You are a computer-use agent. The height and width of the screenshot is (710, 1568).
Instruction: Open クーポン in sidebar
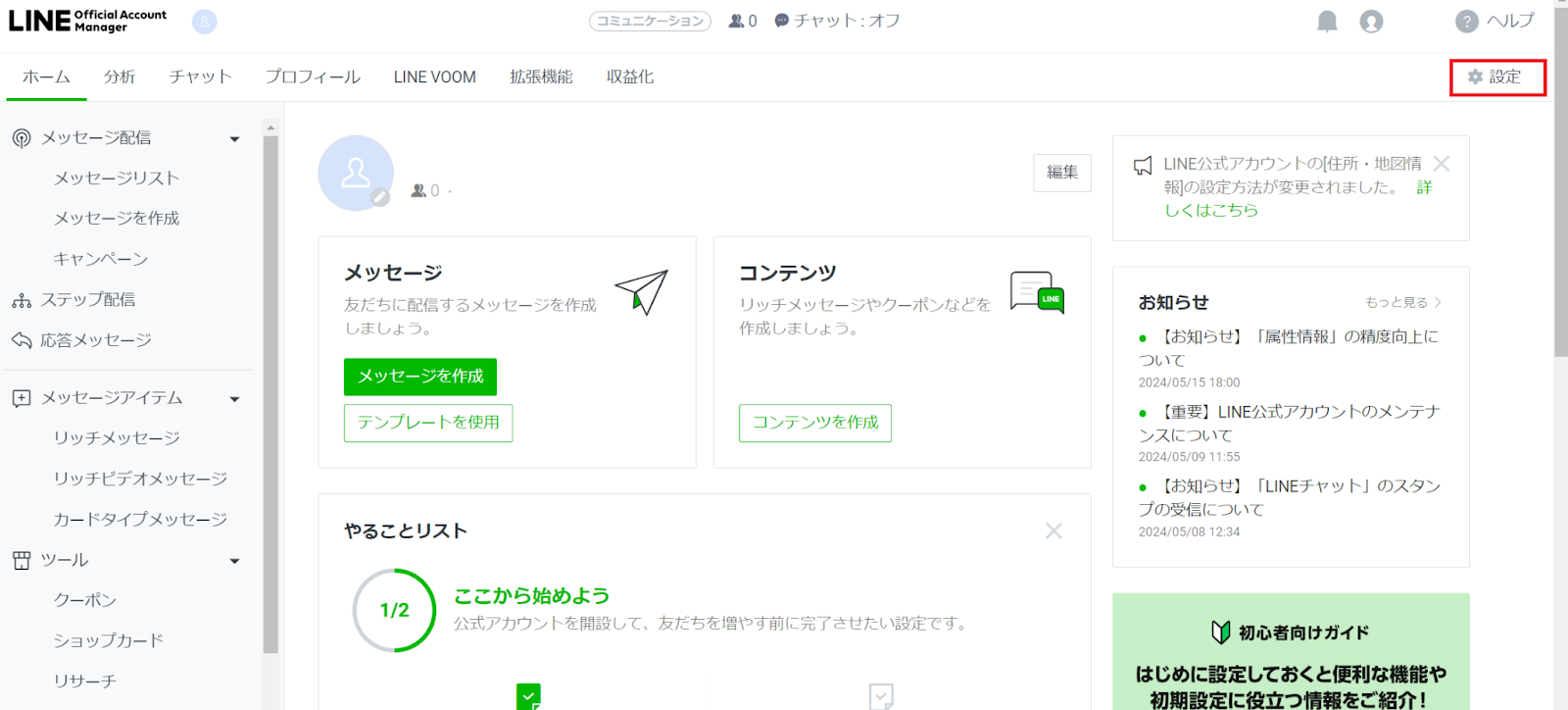85,600
